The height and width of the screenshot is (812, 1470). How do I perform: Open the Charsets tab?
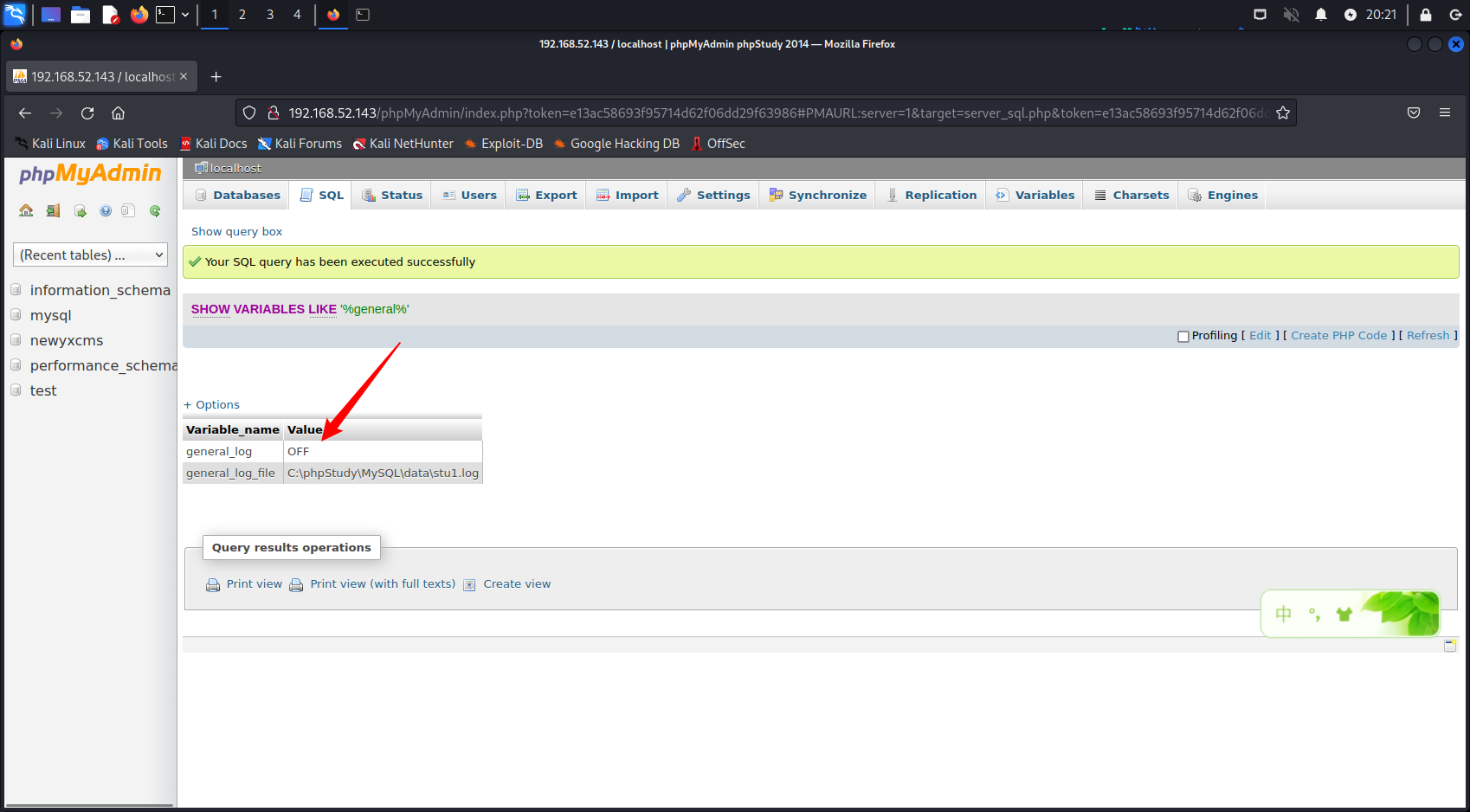[x=1132, y=195]
